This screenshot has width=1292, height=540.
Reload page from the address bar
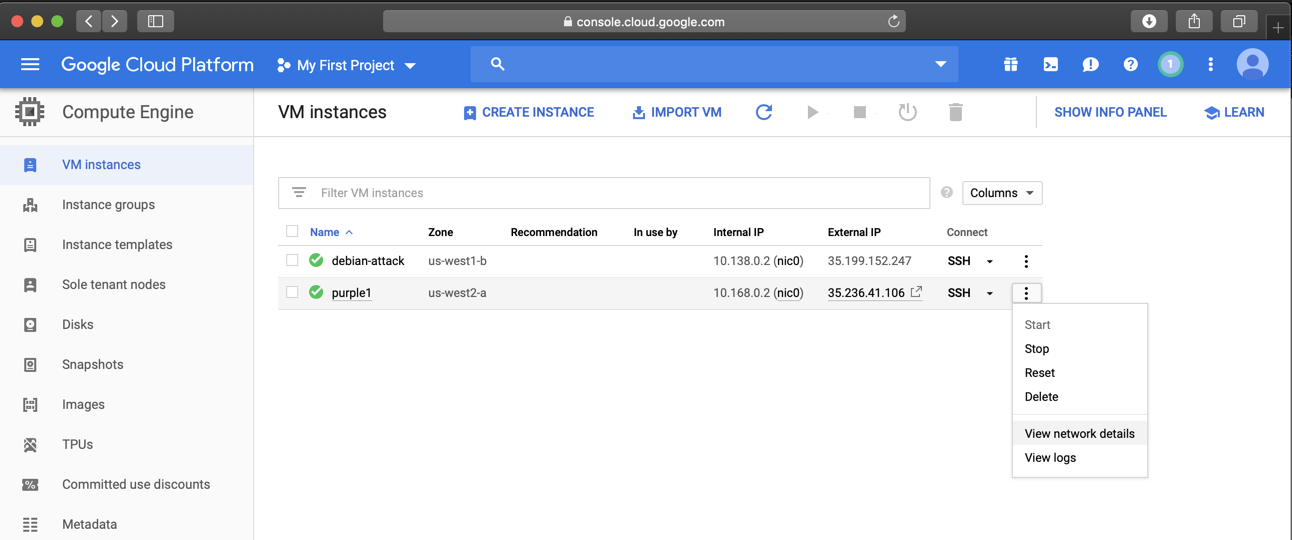click(x=894, y=21)
